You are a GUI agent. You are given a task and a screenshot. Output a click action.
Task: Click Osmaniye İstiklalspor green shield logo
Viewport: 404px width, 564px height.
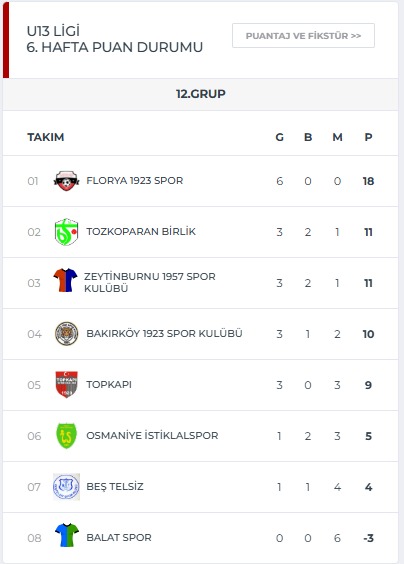[67, 436]
